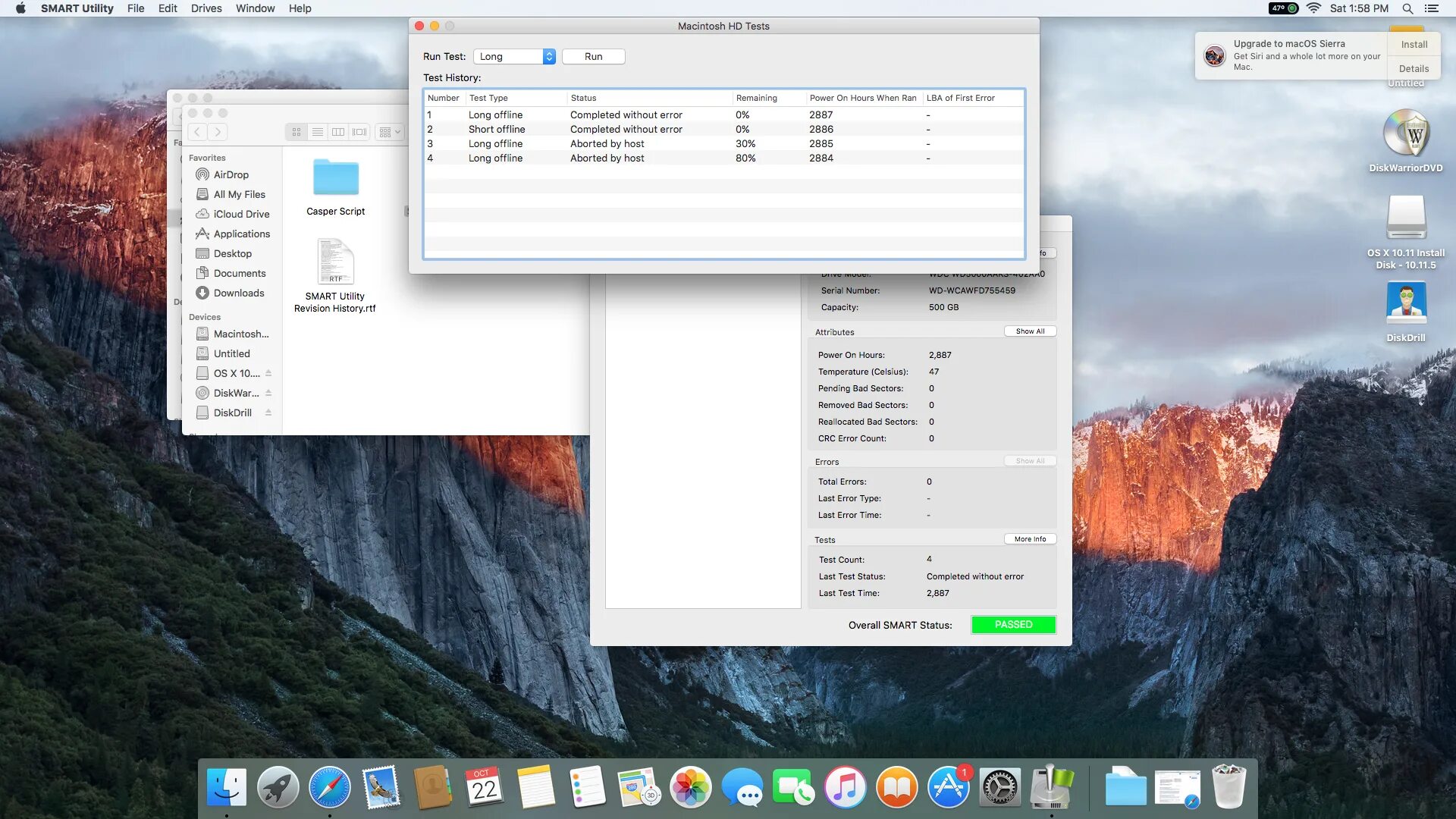Click Show All in Attributes section
Image resolution: width=1456 pixels, height=819 pixels.
pyautogui.click(x=1030, y=331)
